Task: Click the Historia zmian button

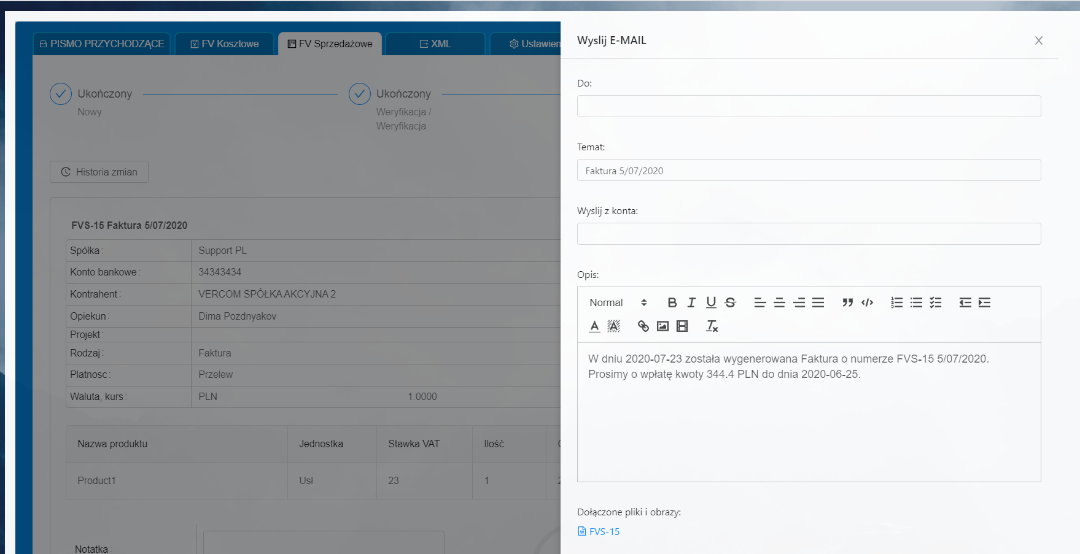Action: pos(99,172)
